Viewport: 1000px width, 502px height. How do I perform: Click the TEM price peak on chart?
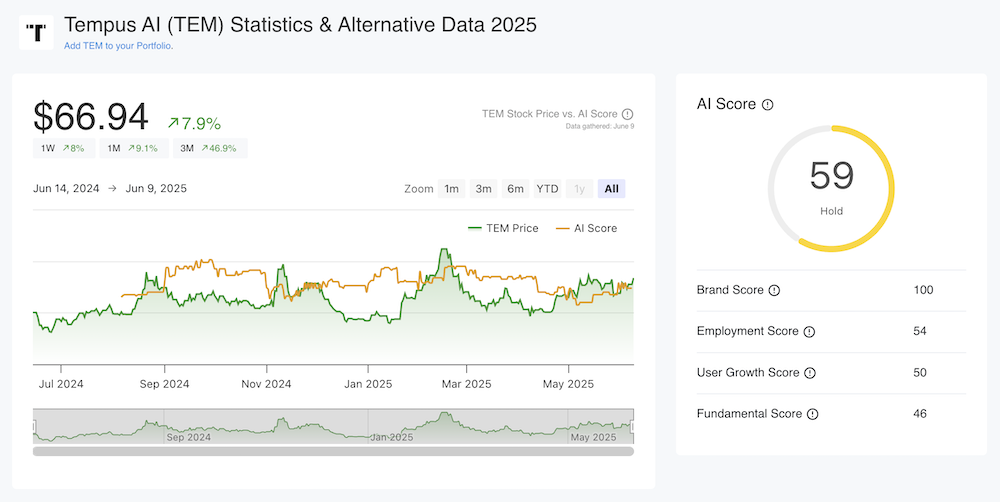pos(444,250)
